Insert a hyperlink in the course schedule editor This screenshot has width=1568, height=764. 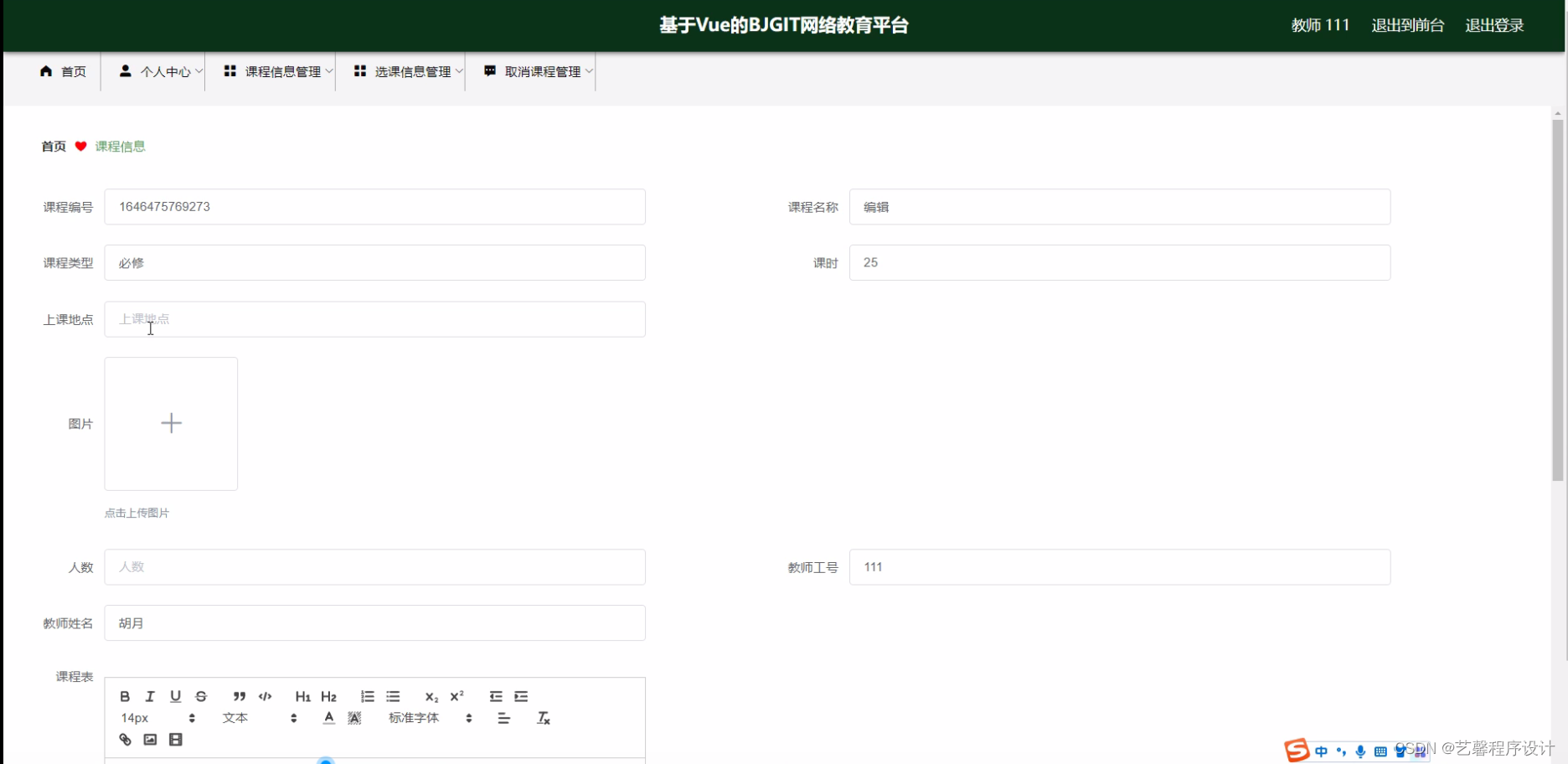pyautogui.click(x=125, y=740)
